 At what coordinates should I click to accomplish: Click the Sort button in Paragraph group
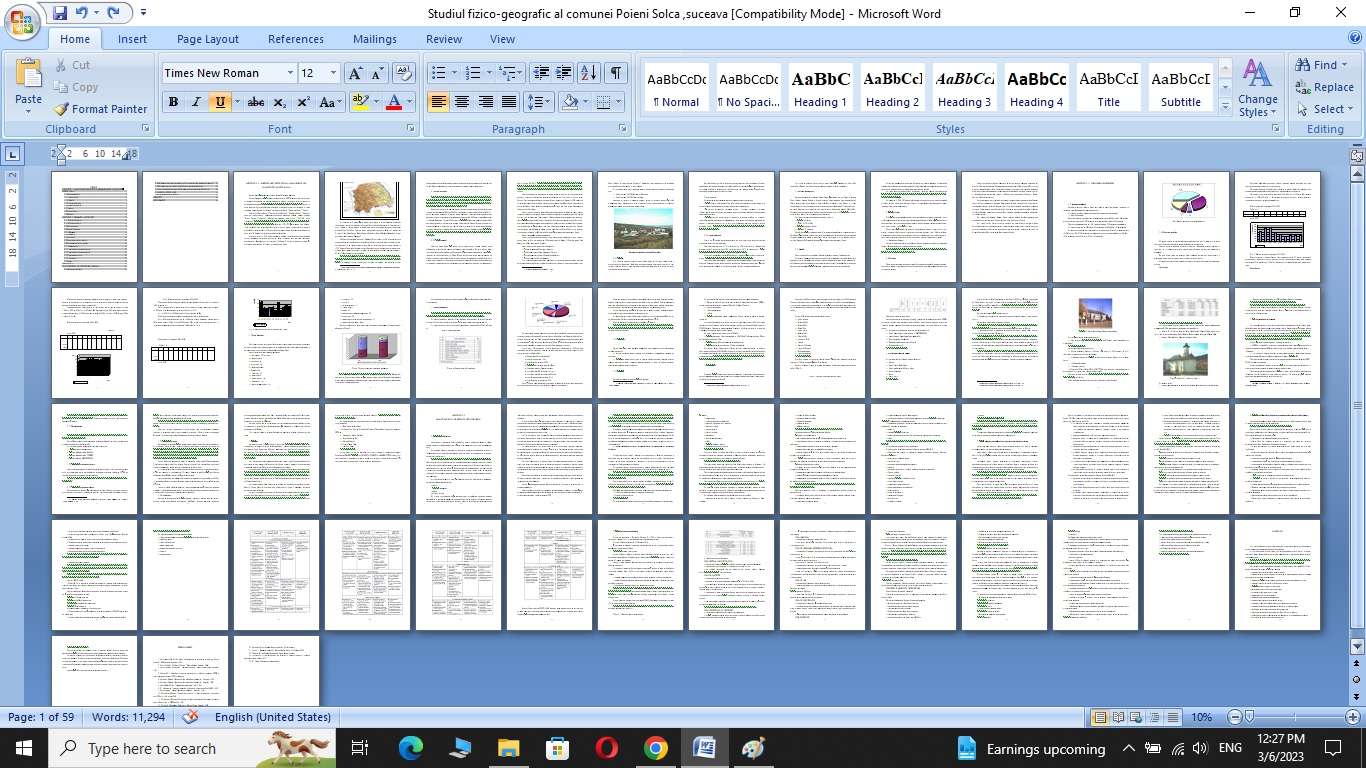click(x=589, y=73)
